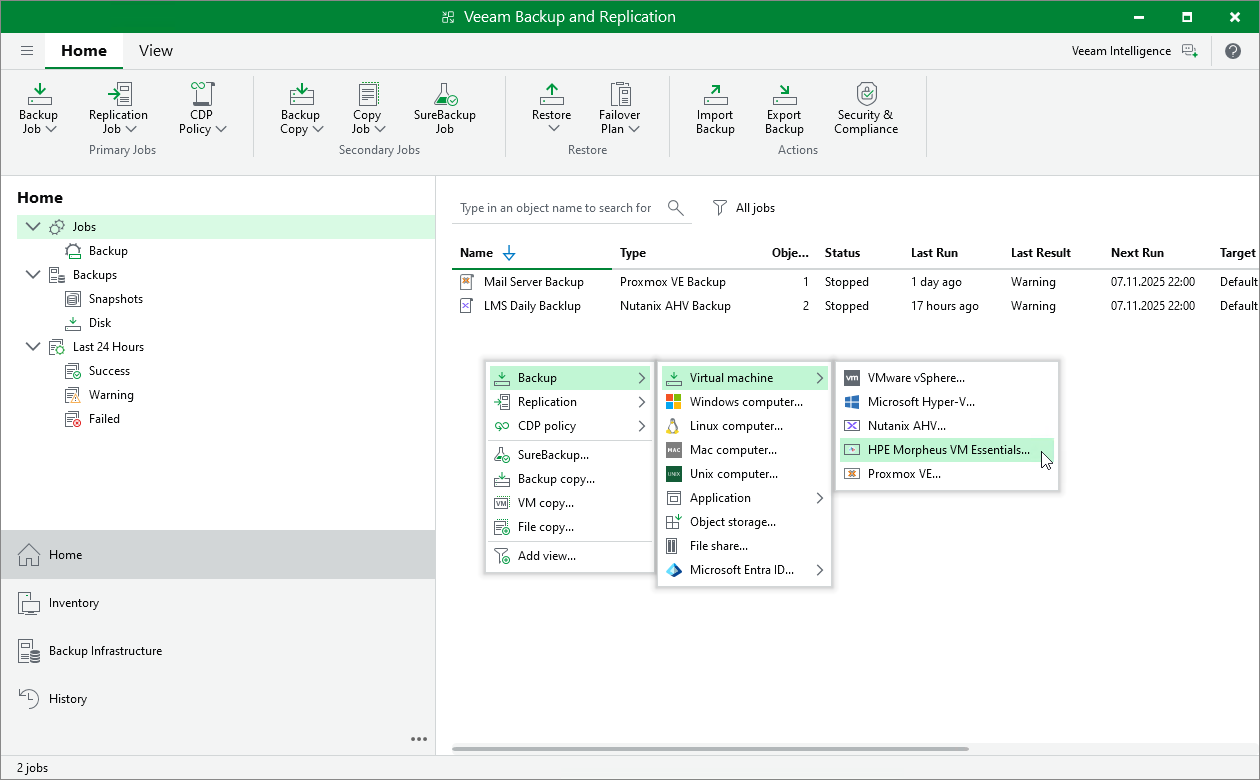Collapse the Last 24 Hours node
The width and height of the screenshot is (1260, 780).
point(33,347)
